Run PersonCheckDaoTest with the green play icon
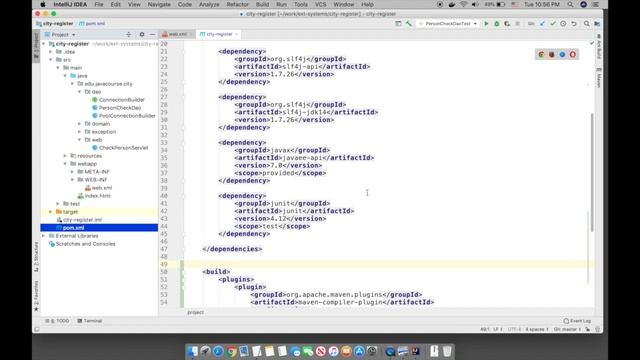The width and height of the screenshot is (640, 360). 486,24
